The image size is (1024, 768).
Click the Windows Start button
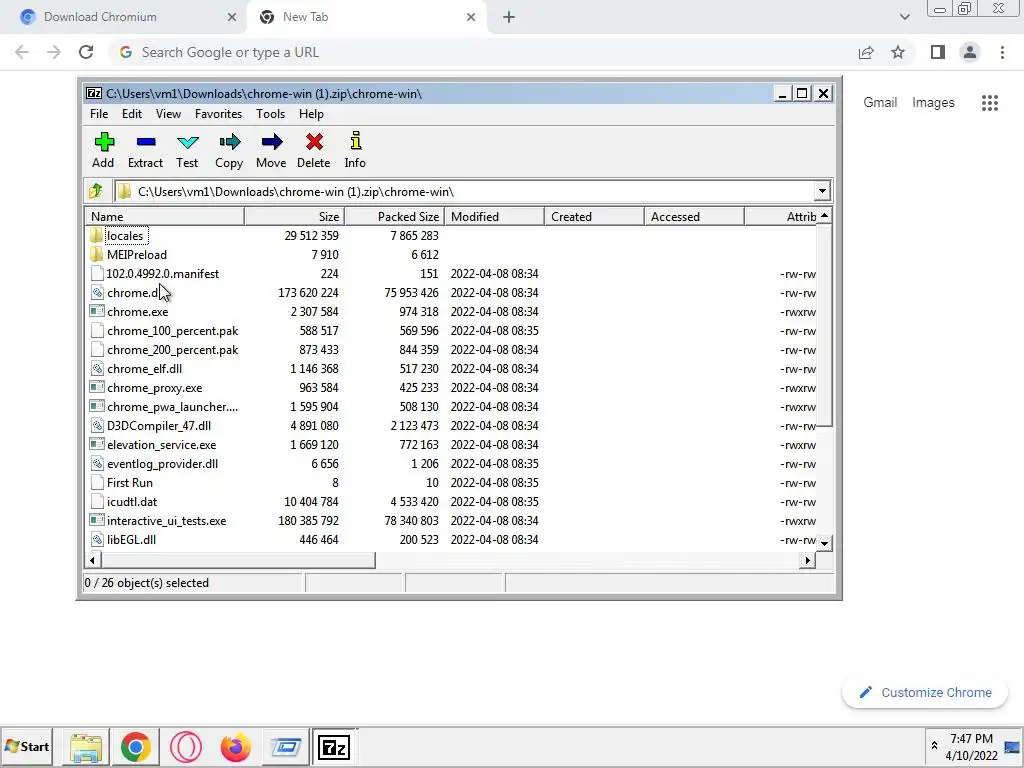(x=27, y=746)
